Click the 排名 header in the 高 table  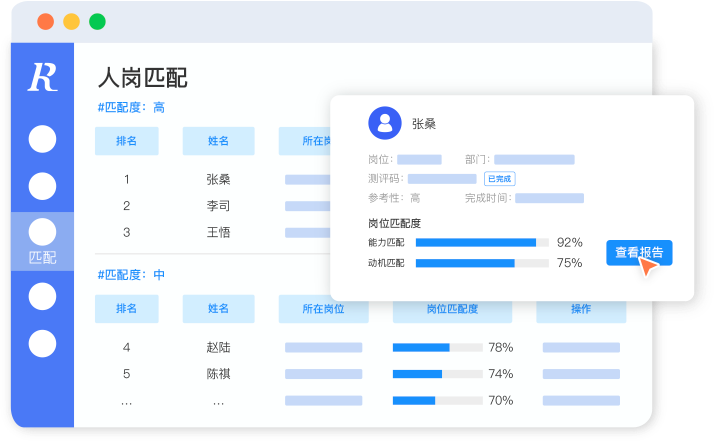(x=127, y=141)
